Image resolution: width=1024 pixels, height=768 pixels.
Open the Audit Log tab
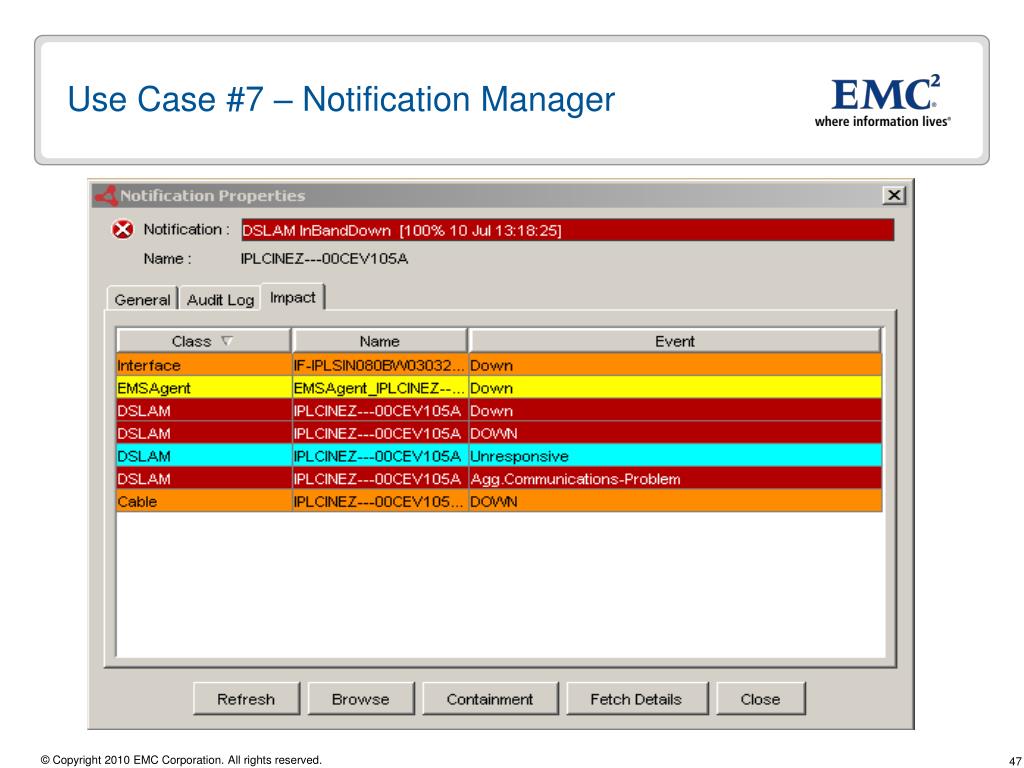pyautogui.click(x=220, y=299)
